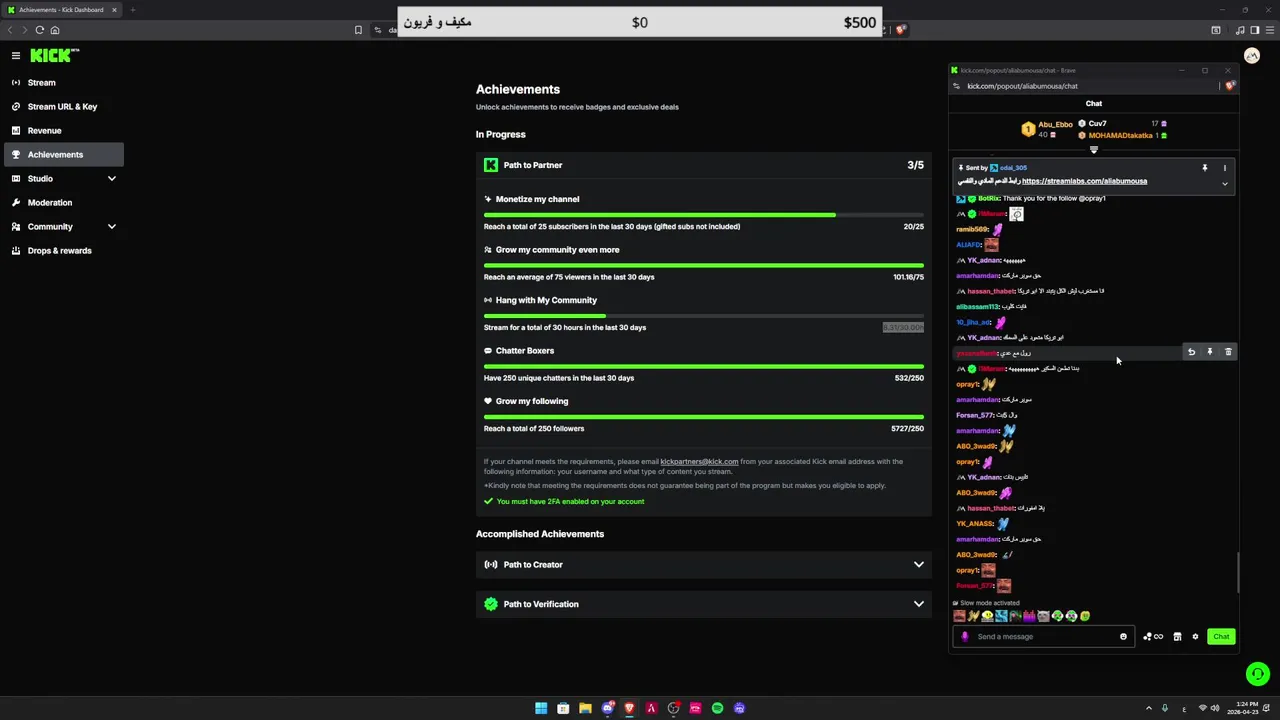Click the Slow mode activated notice
Image resolution: width=1280 pixels, height=720 pixels.
(986, 603)
